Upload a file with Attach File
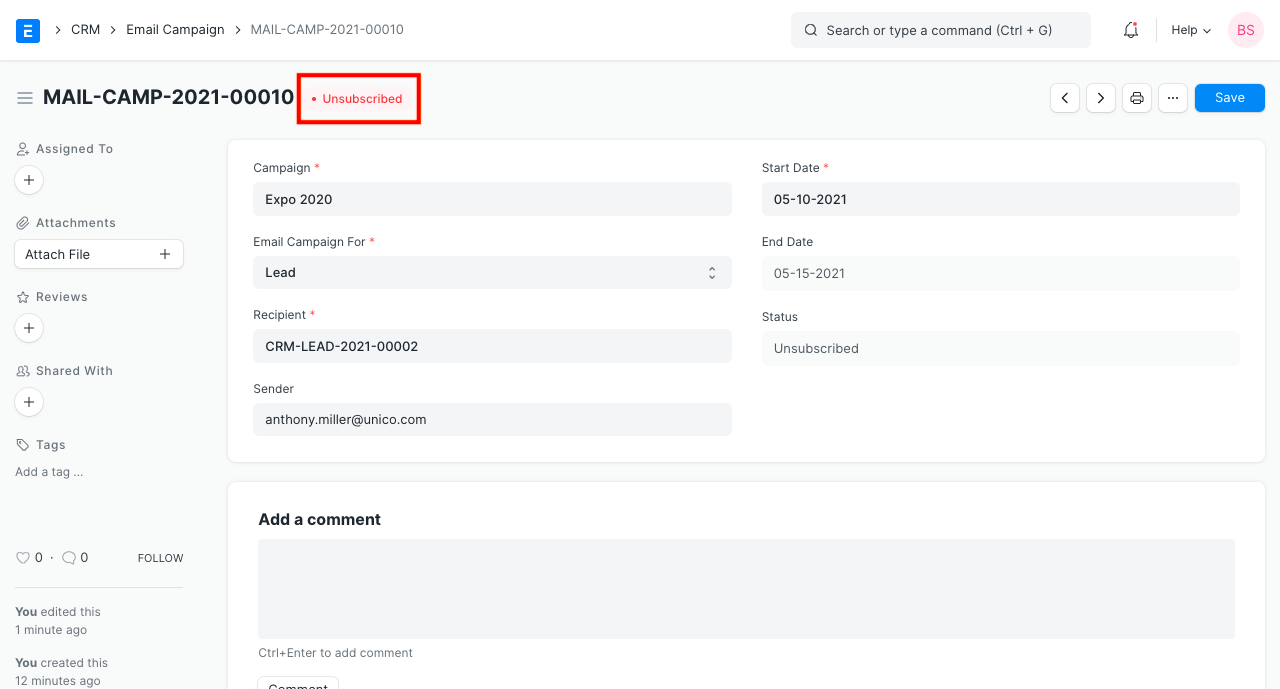Image resolution: width=1280 pixels, height=689 pixels. tap(98, 253)
